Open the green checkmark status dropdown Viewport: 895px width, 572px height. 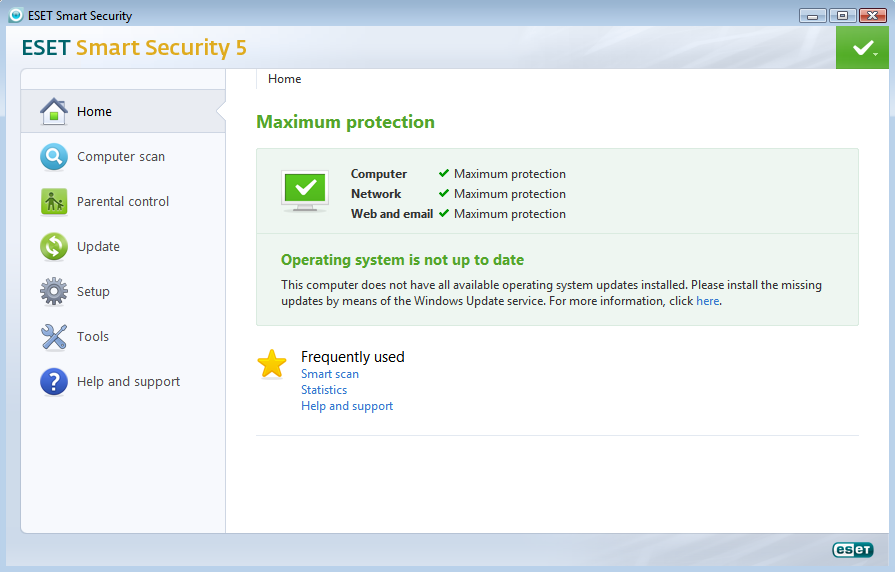tap(863, 48)
